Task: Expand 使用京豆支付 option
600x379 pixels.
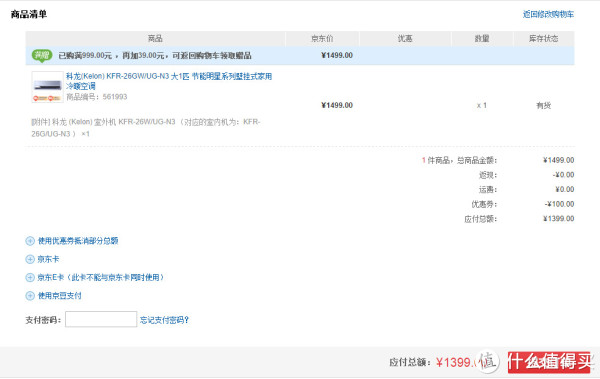Action: tap(59, 296)
